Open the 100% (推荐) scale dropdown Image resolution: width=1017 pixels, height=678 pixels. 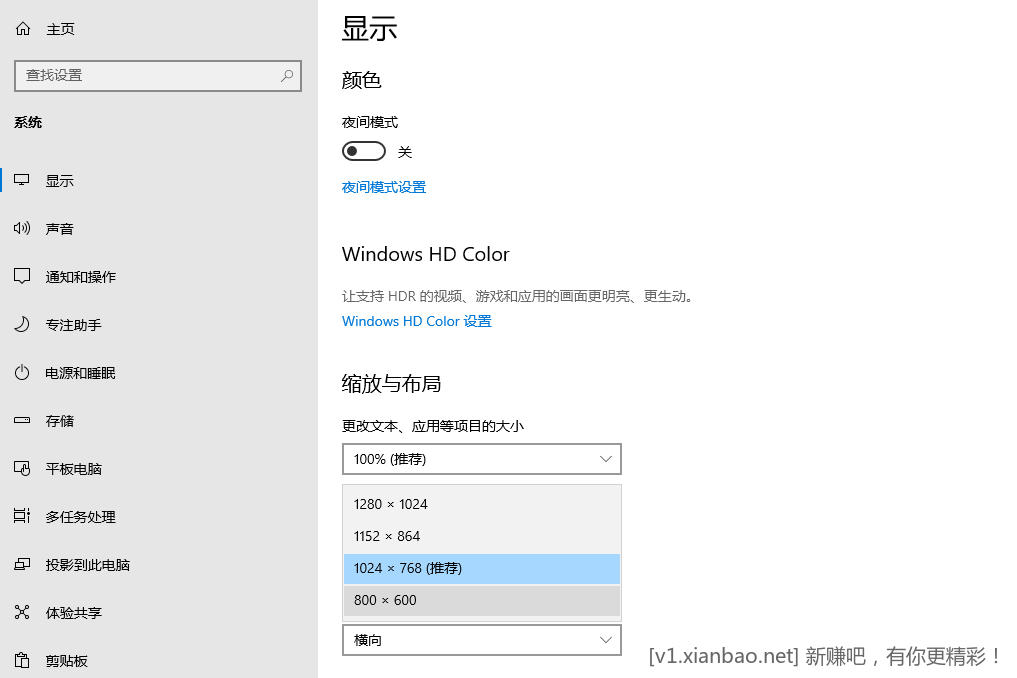481,459
